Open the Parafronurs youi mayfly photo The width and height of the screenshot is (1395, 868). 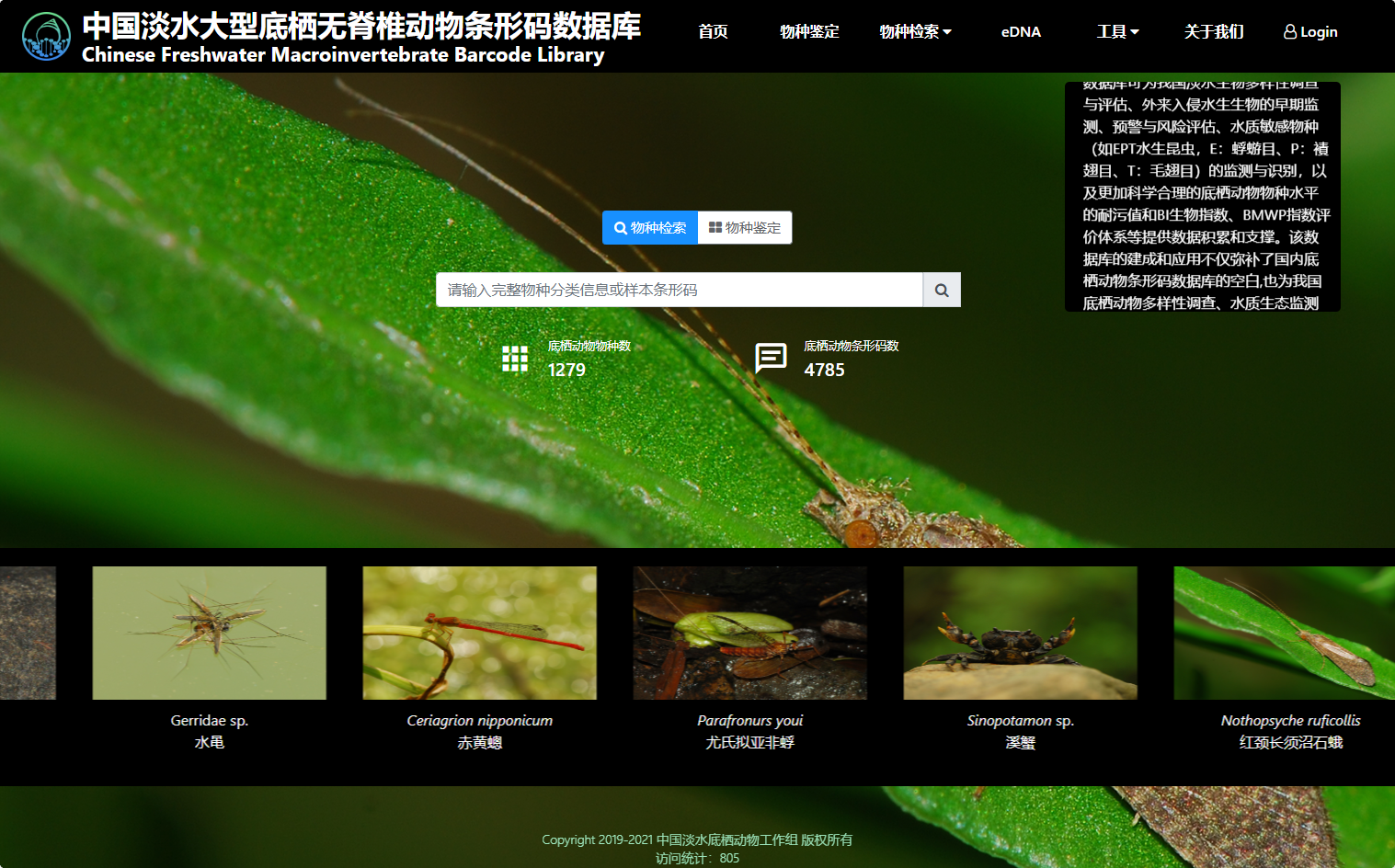coord(750,633)
